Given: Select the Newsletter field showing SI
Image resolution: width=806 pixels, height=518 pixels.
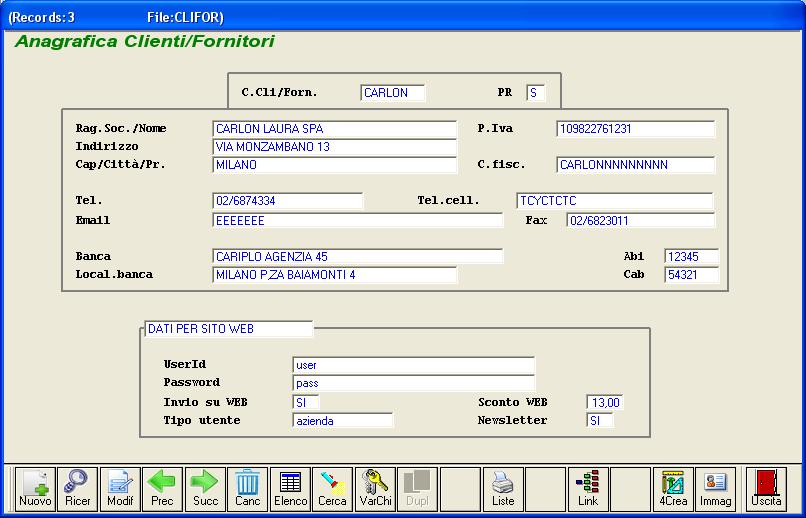Looking at the screenshot, I should point(600,421).
